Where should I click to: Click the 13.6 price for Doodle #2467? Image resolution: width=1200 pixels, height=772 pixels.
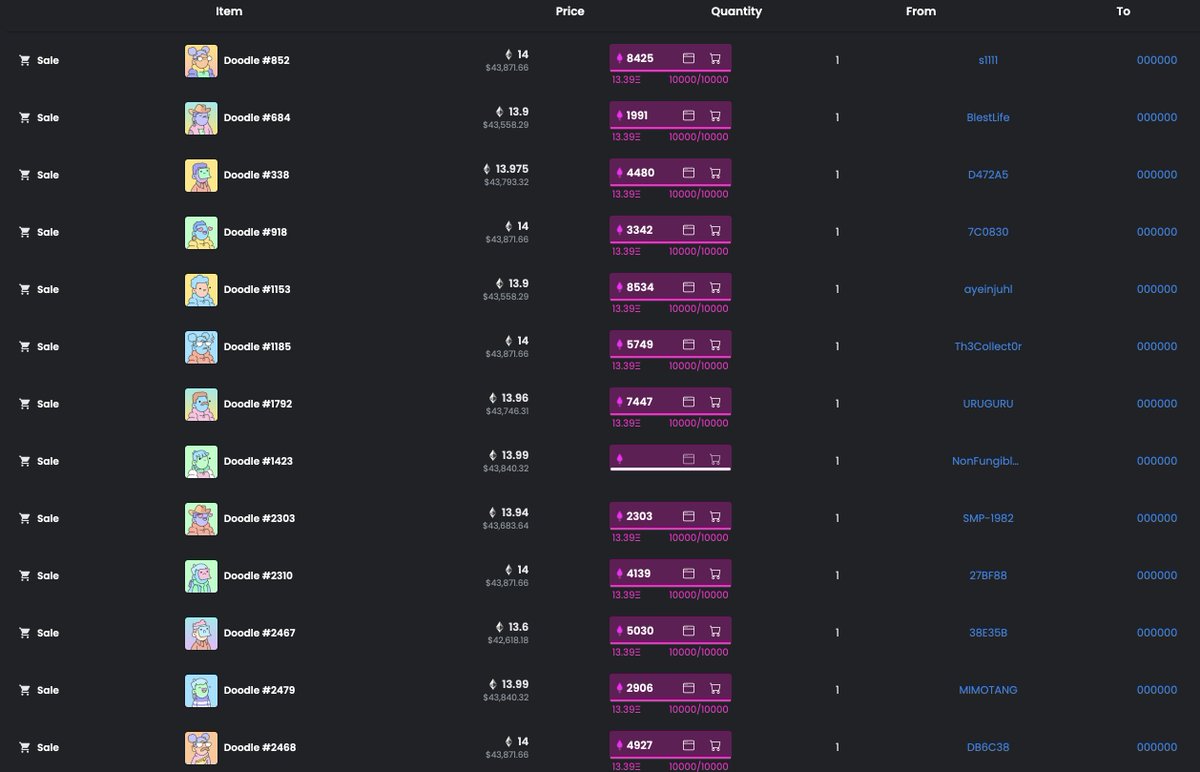518,627
